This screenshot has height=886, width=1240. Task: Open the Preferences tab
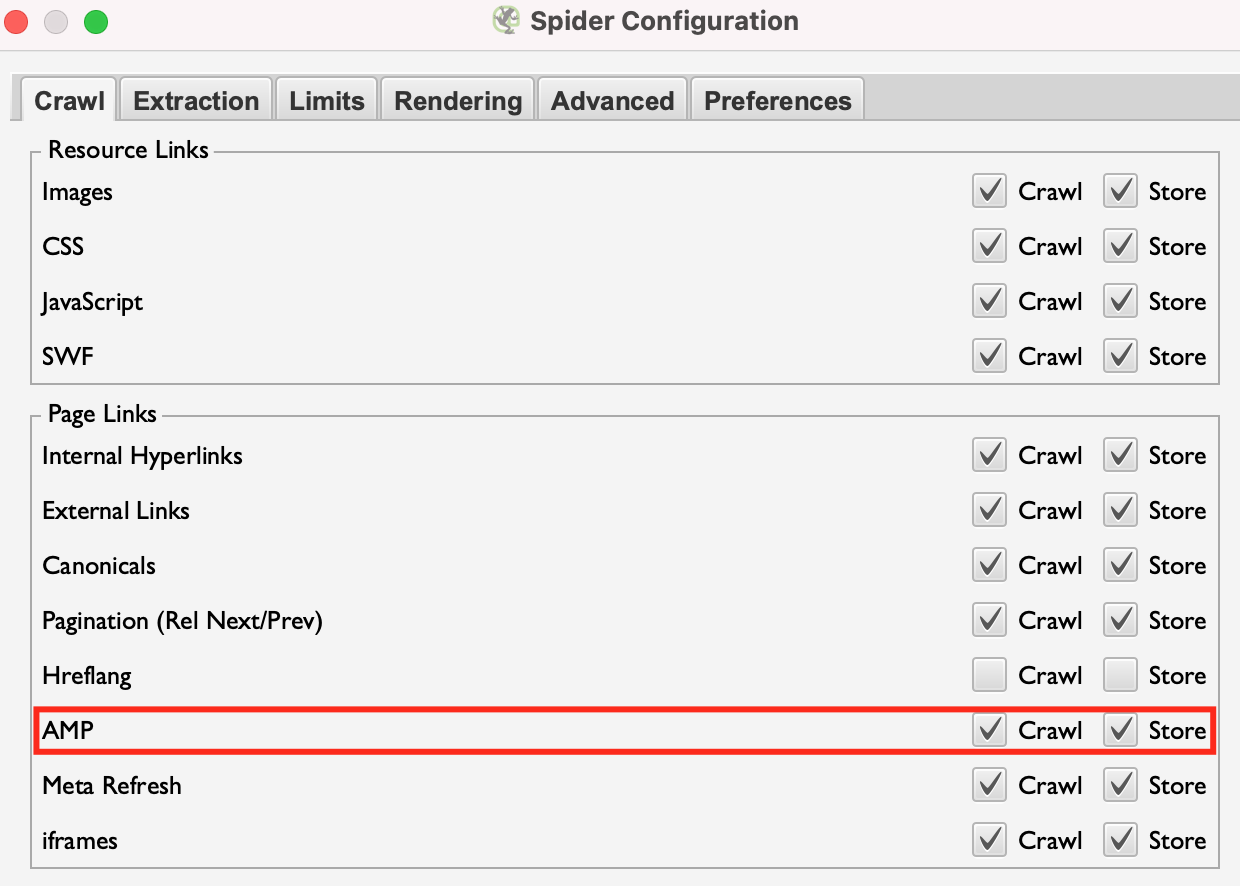(778, 100)
